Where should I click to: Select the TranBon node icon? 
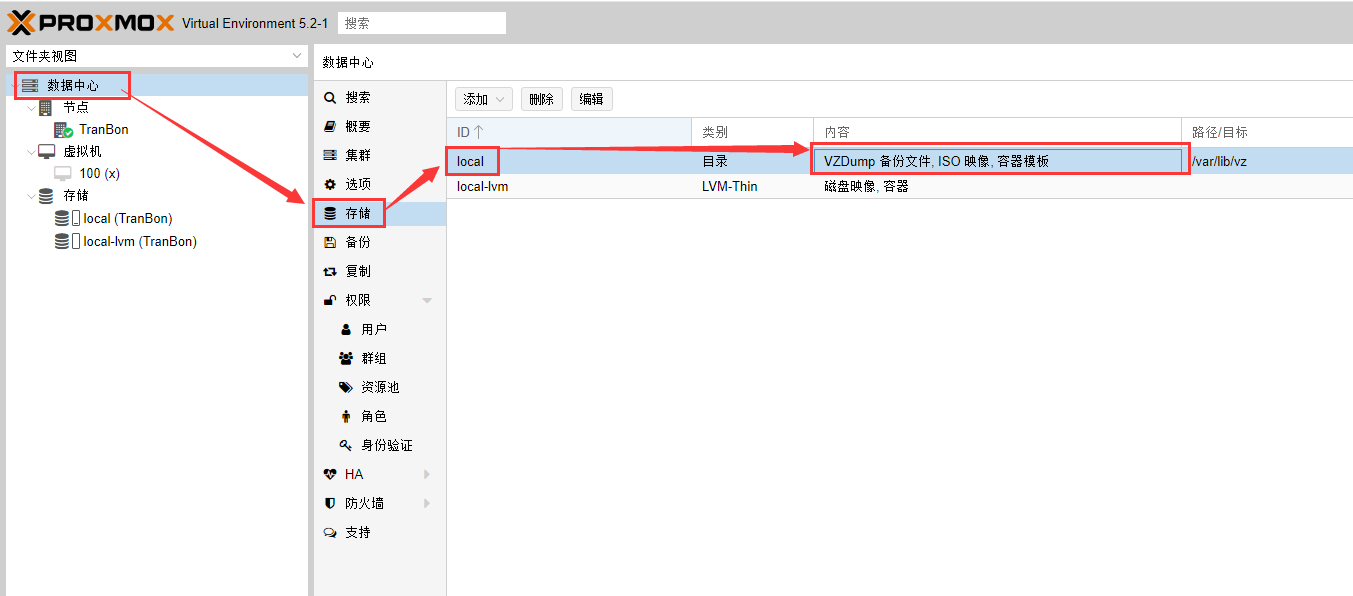(63, 130)
